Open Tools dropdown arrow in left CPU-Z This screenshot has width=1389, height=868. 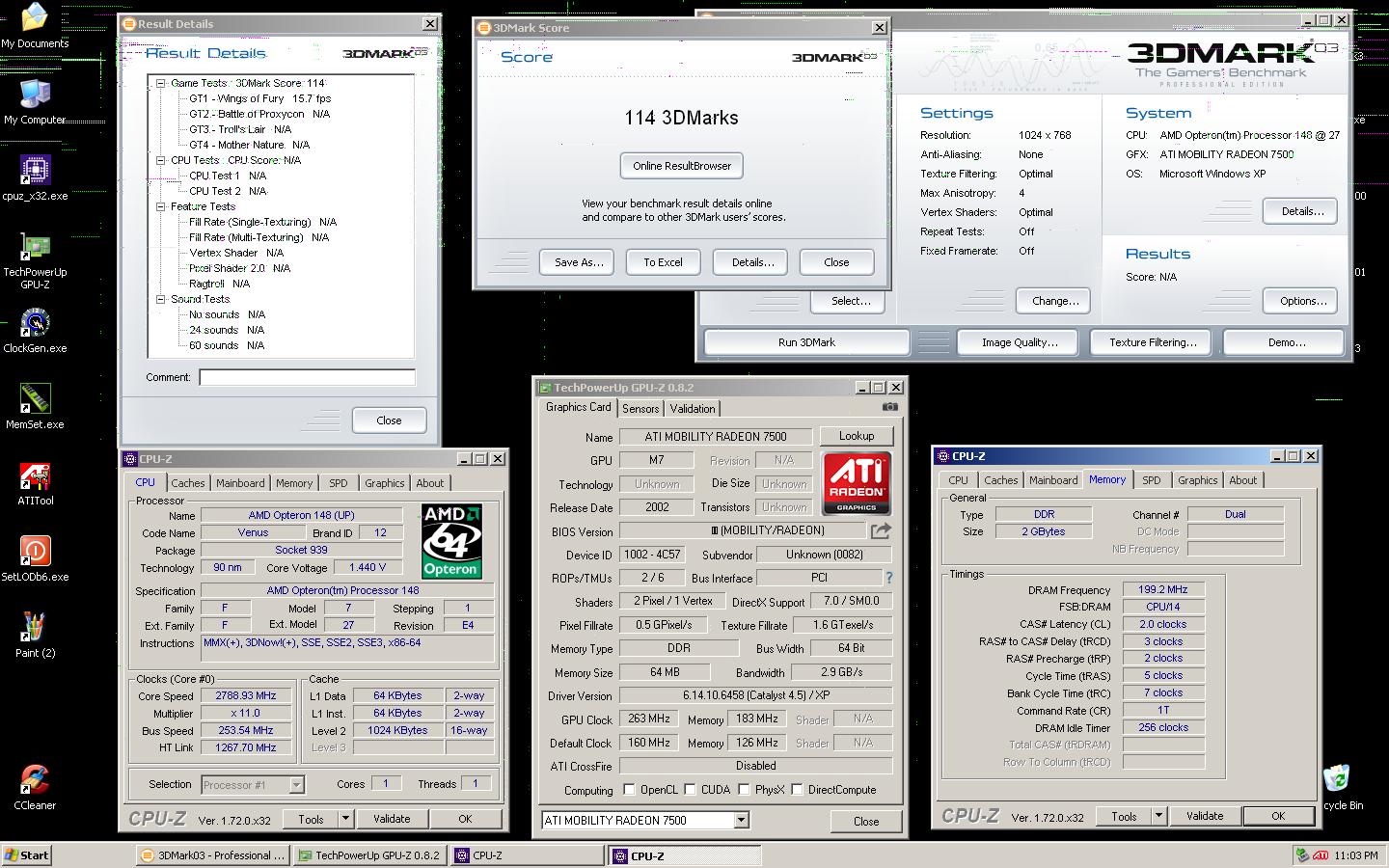point(345,819)
